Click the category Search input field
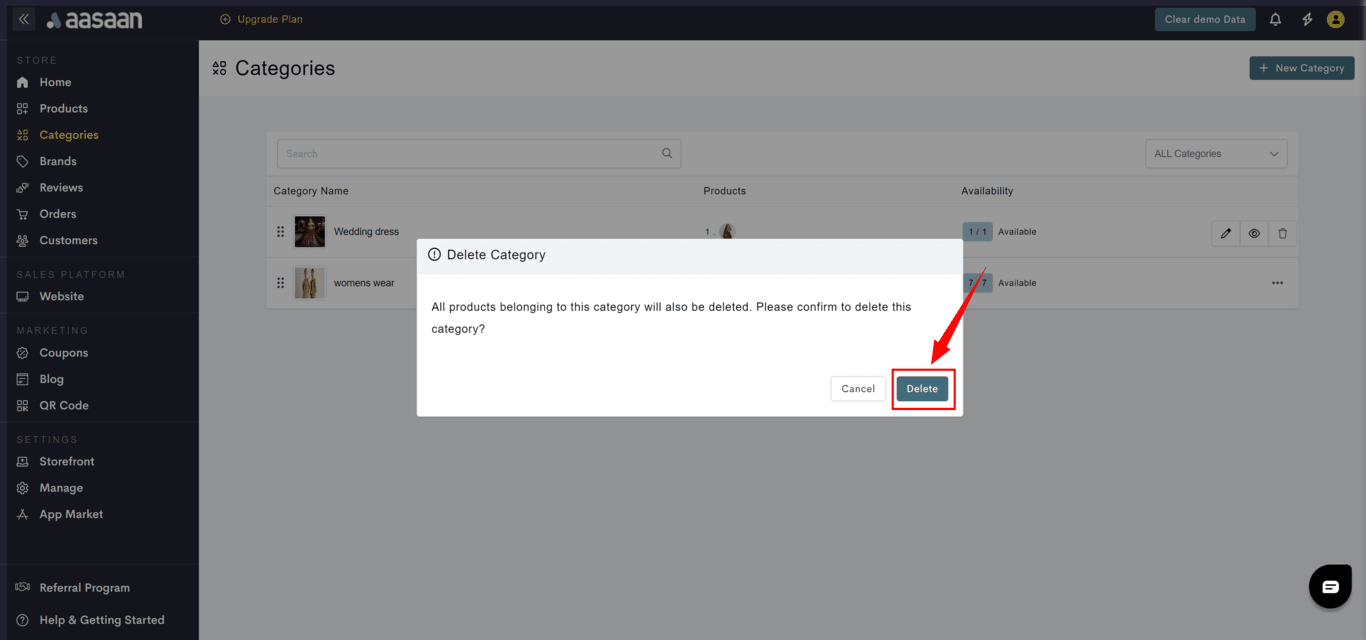The width and height of the screenshot is (1366, 640). pos(470,154)
